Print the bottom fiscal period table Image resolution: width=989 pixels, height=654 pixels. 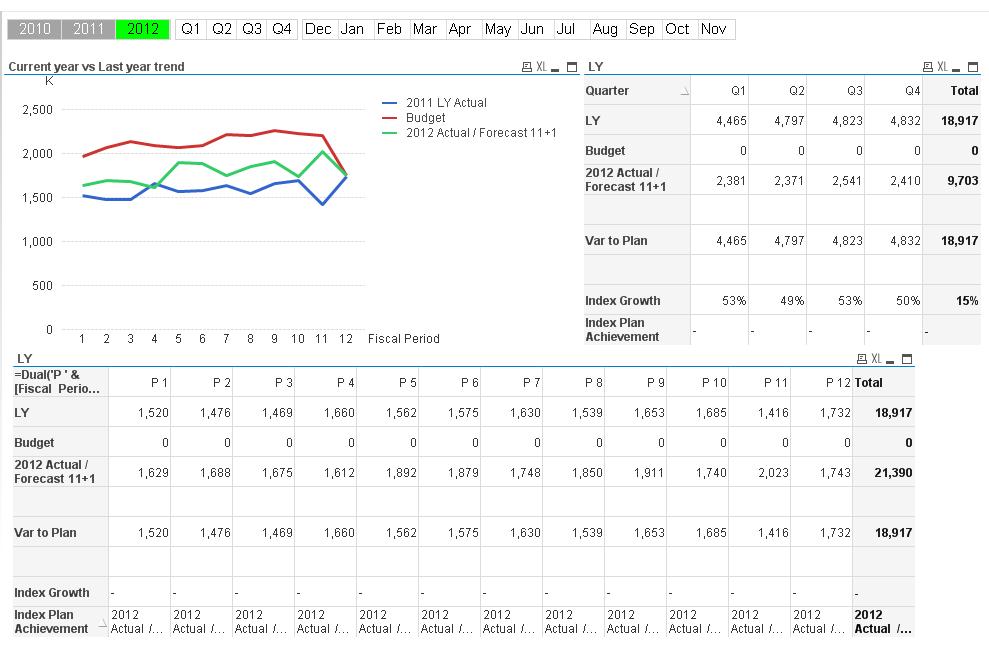(x=862, y=359)
